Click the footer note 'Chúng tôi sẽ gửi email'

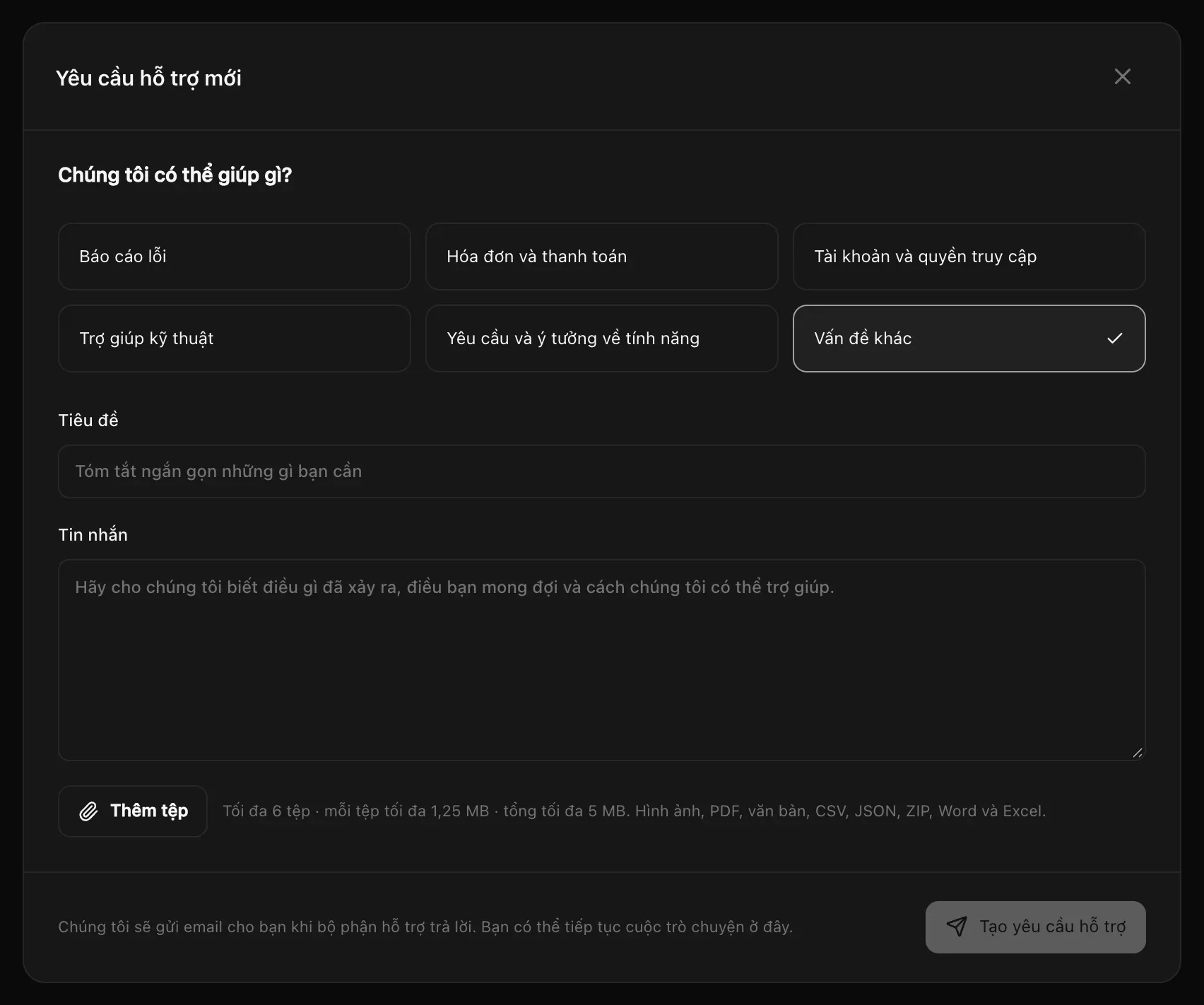425,927
